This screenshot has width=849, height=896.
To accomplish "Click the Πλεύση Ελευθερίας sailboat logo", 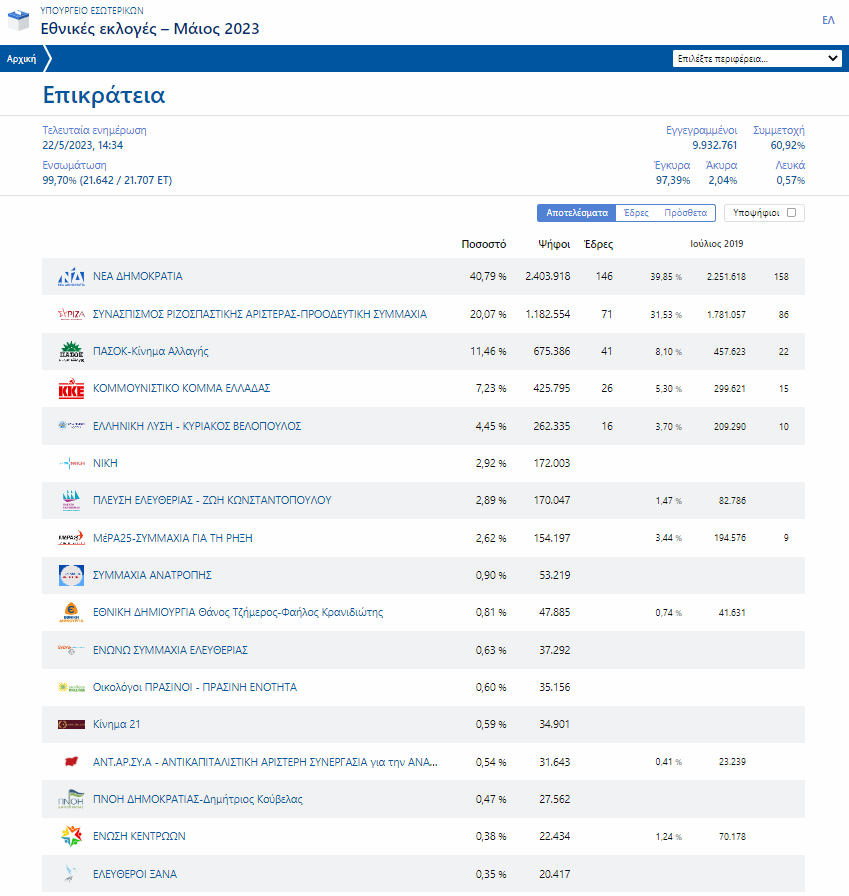I will coord(71,500).
